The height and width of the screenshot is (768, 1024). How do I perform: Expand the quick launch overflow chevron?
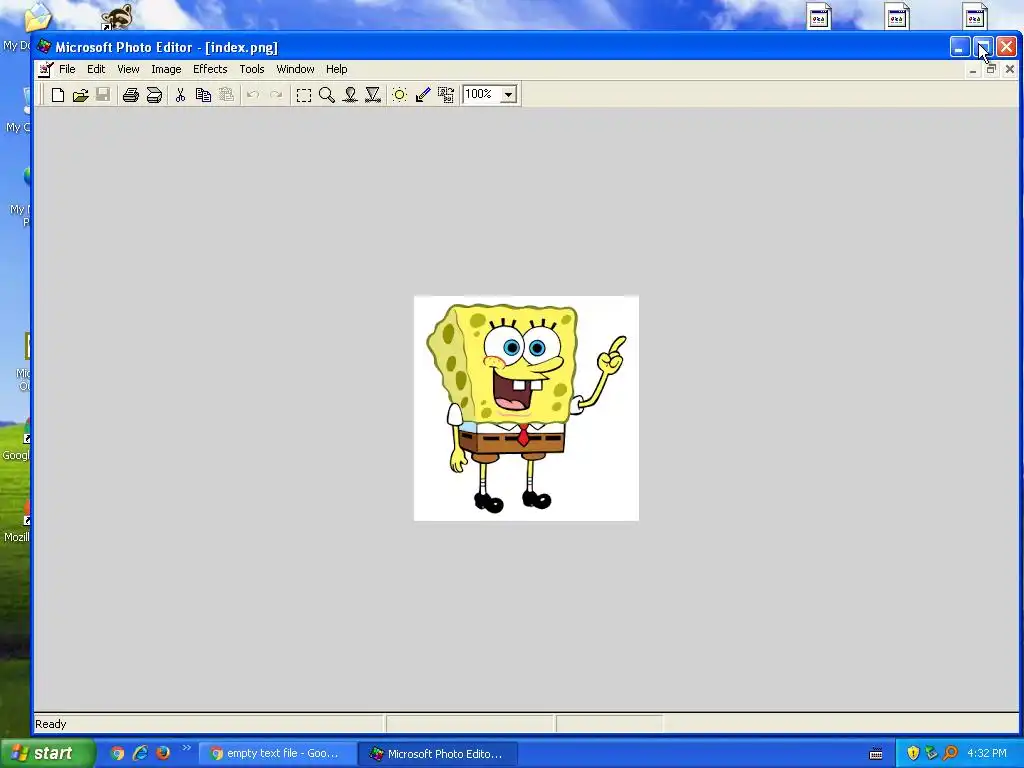click(186, 748)
